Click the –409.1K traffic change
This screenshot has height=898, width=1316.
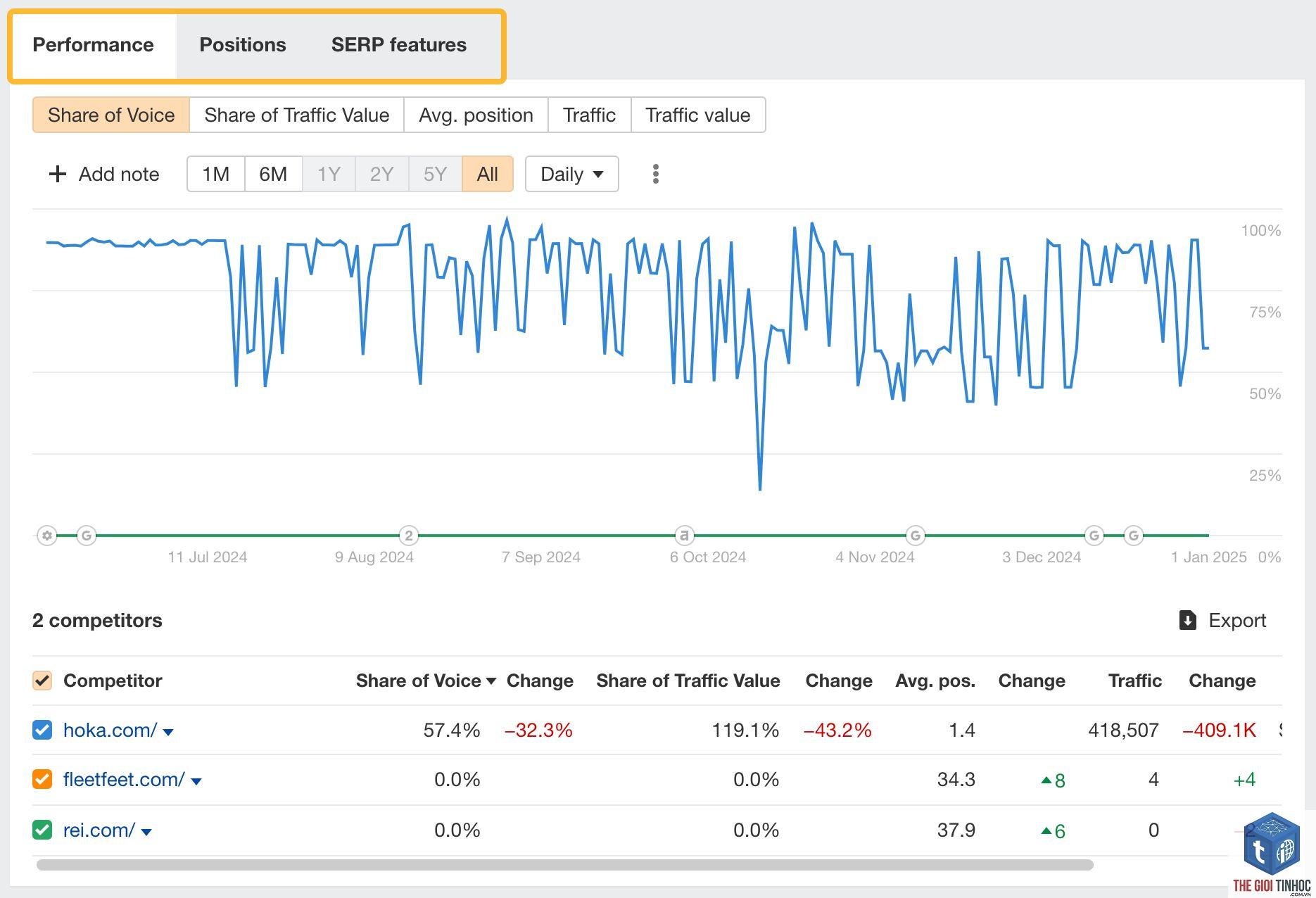tap(1220, 730)
